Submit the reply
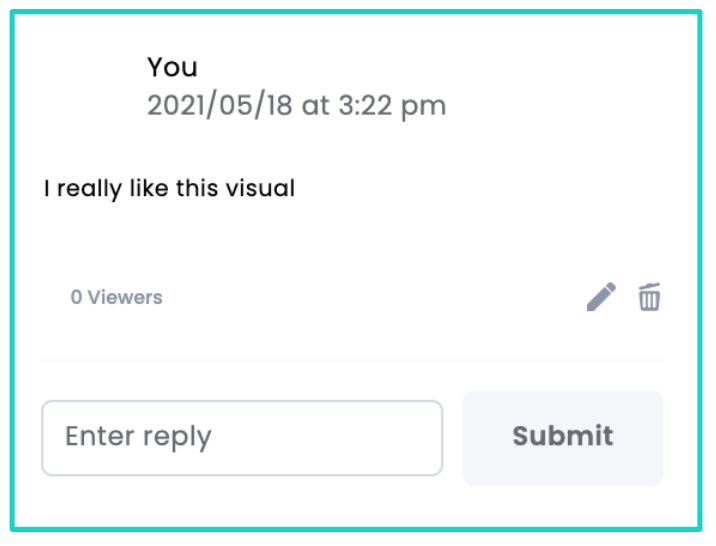 click(x=563, y=438)
